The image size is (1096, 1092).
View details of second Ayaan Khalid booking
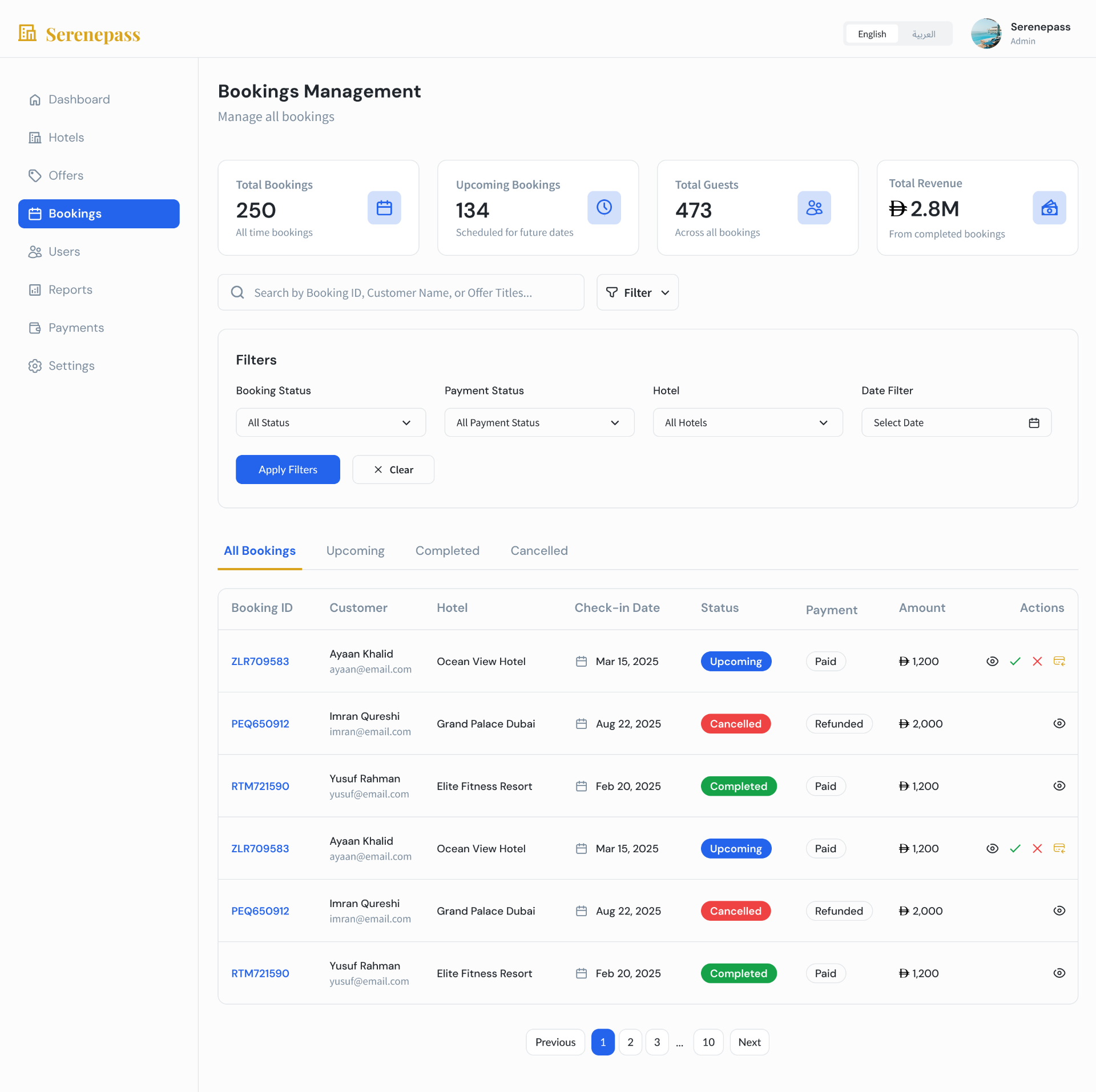[992, 848]
